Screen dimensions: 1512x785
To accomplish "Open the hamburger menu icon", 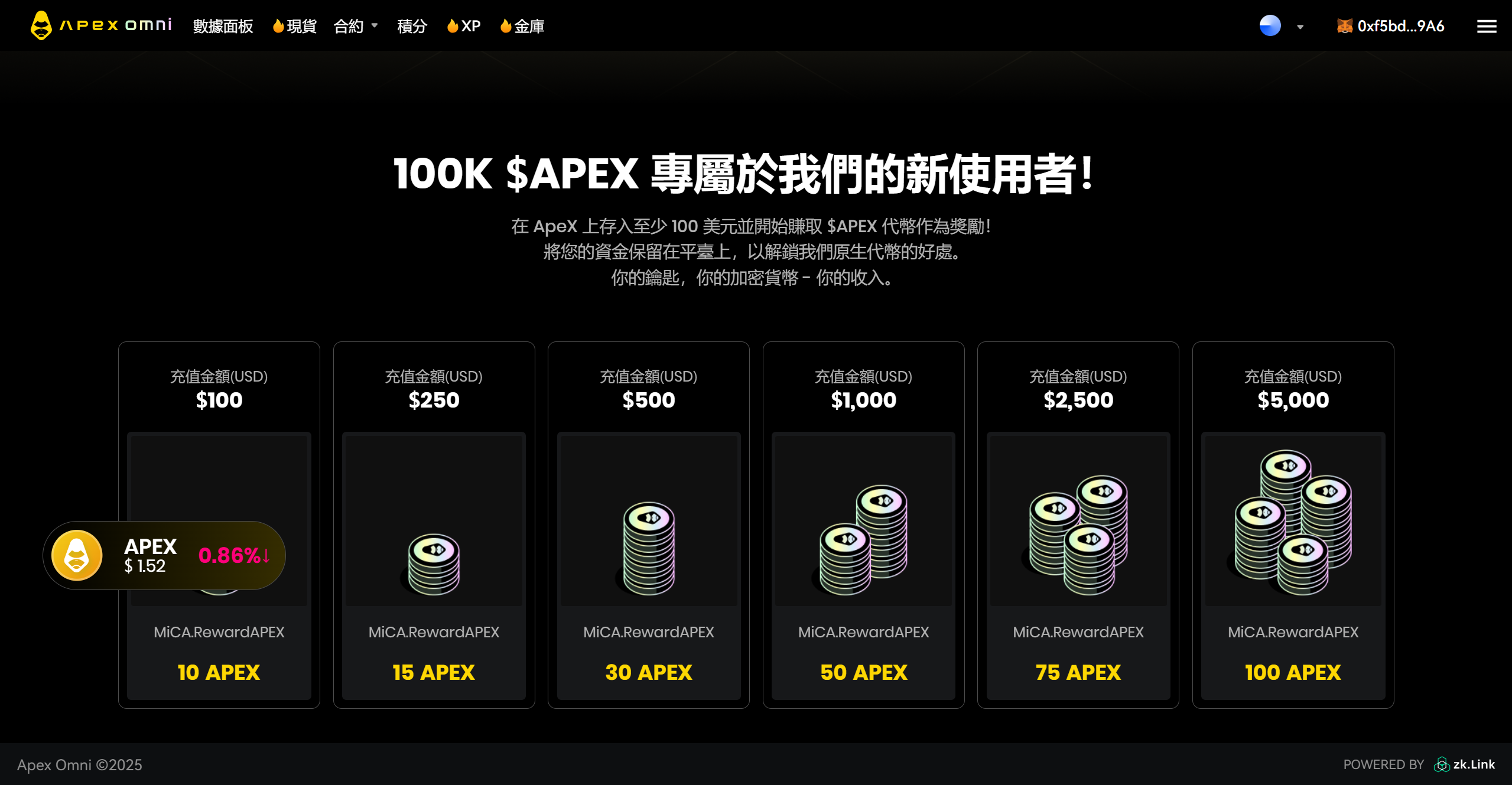I will tap(1487, 27).
